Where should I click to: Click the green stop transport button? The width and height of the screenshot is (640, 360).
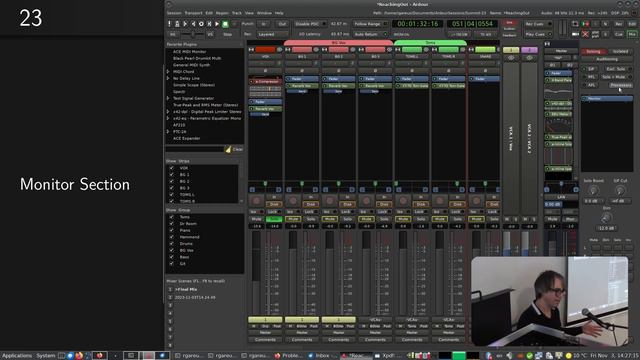point(225,24)
